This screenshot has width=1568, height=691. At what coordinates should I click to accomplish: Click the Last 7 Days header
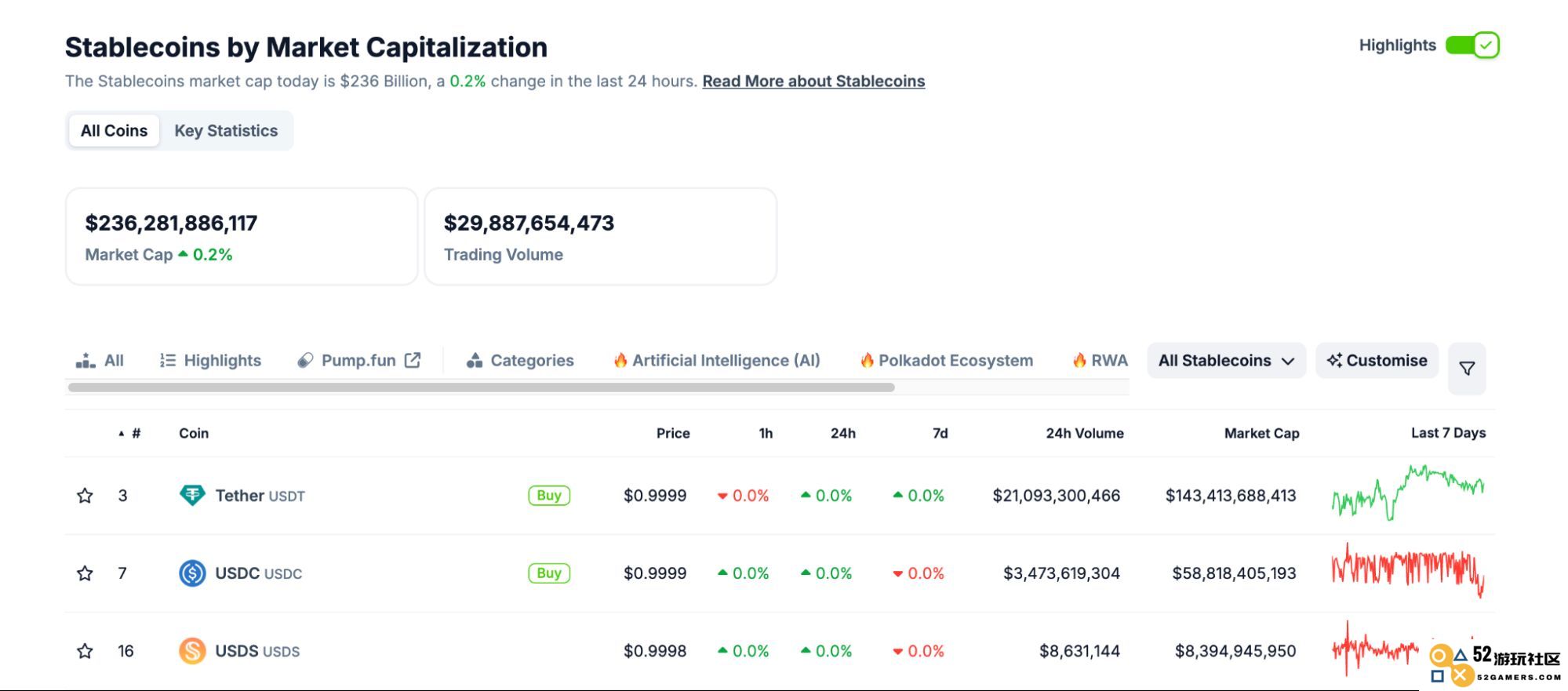point(1448,433)
